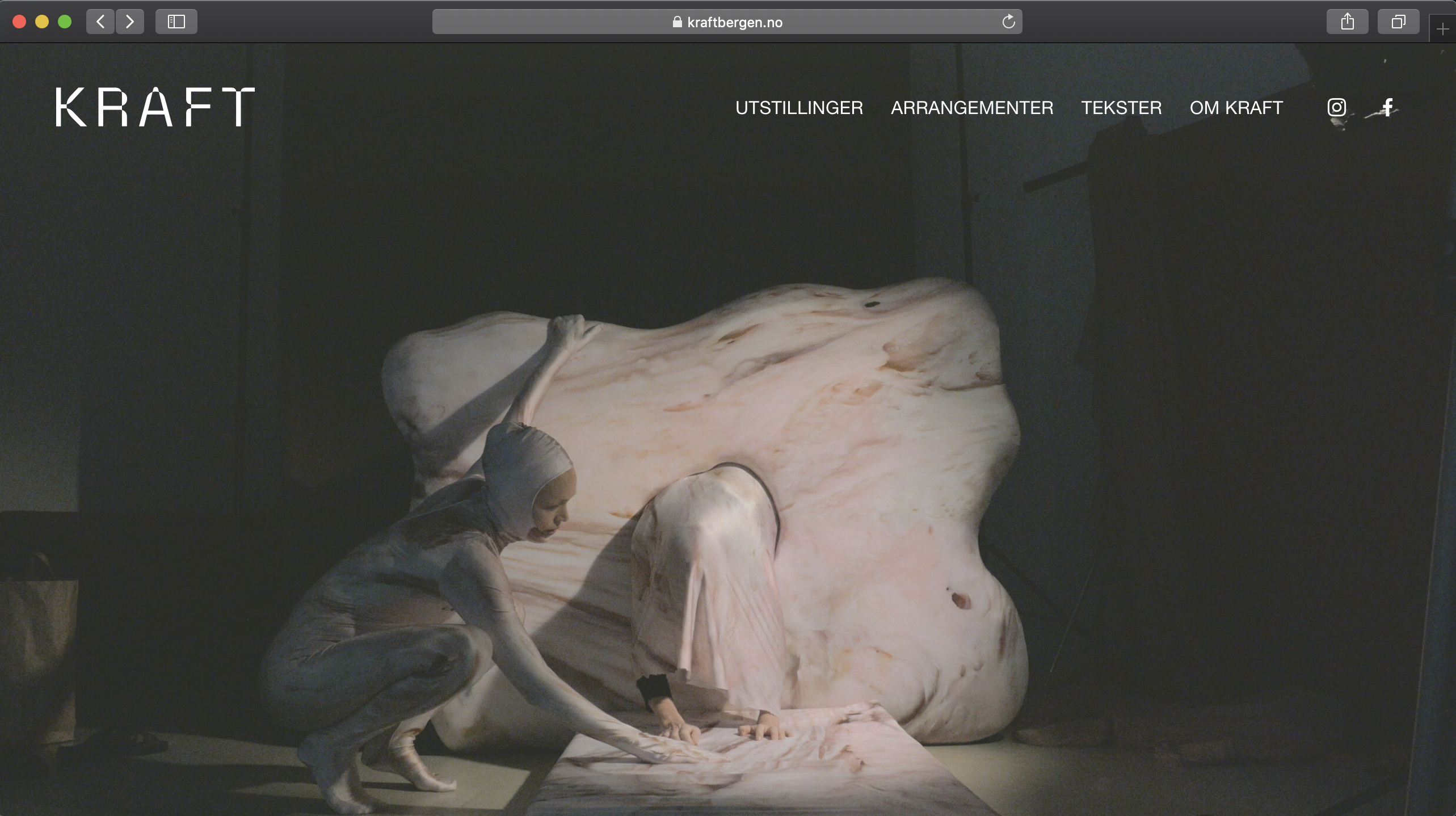This screenshot has width=1456, height=816.
Task: Click the padlock in address bar
Action: pos(677,22)
